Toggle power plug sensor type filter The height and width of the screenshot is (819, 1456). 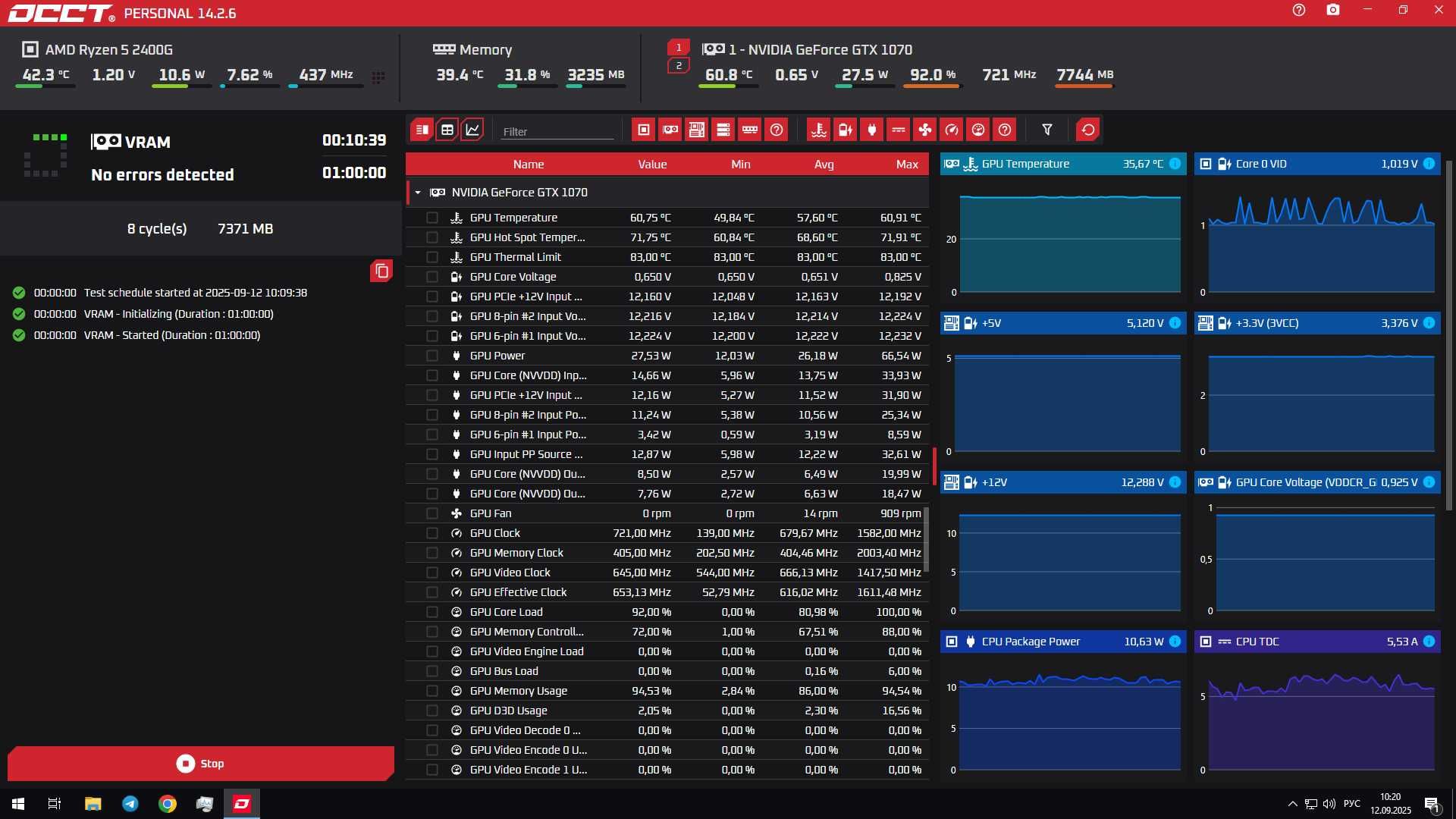(x=872, y=130)
